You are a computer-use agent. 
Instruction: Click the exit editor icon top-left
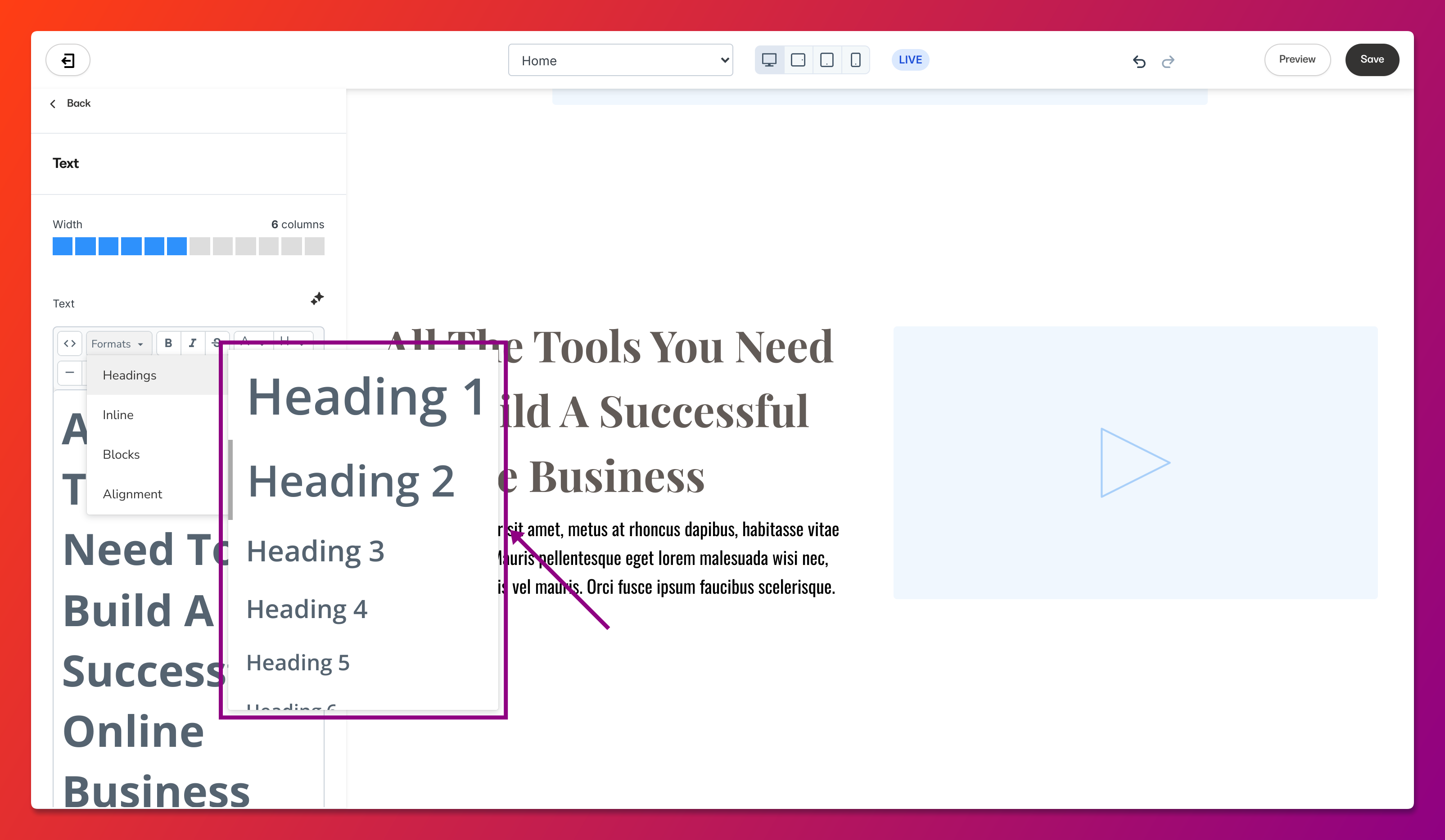coord(68,60)
